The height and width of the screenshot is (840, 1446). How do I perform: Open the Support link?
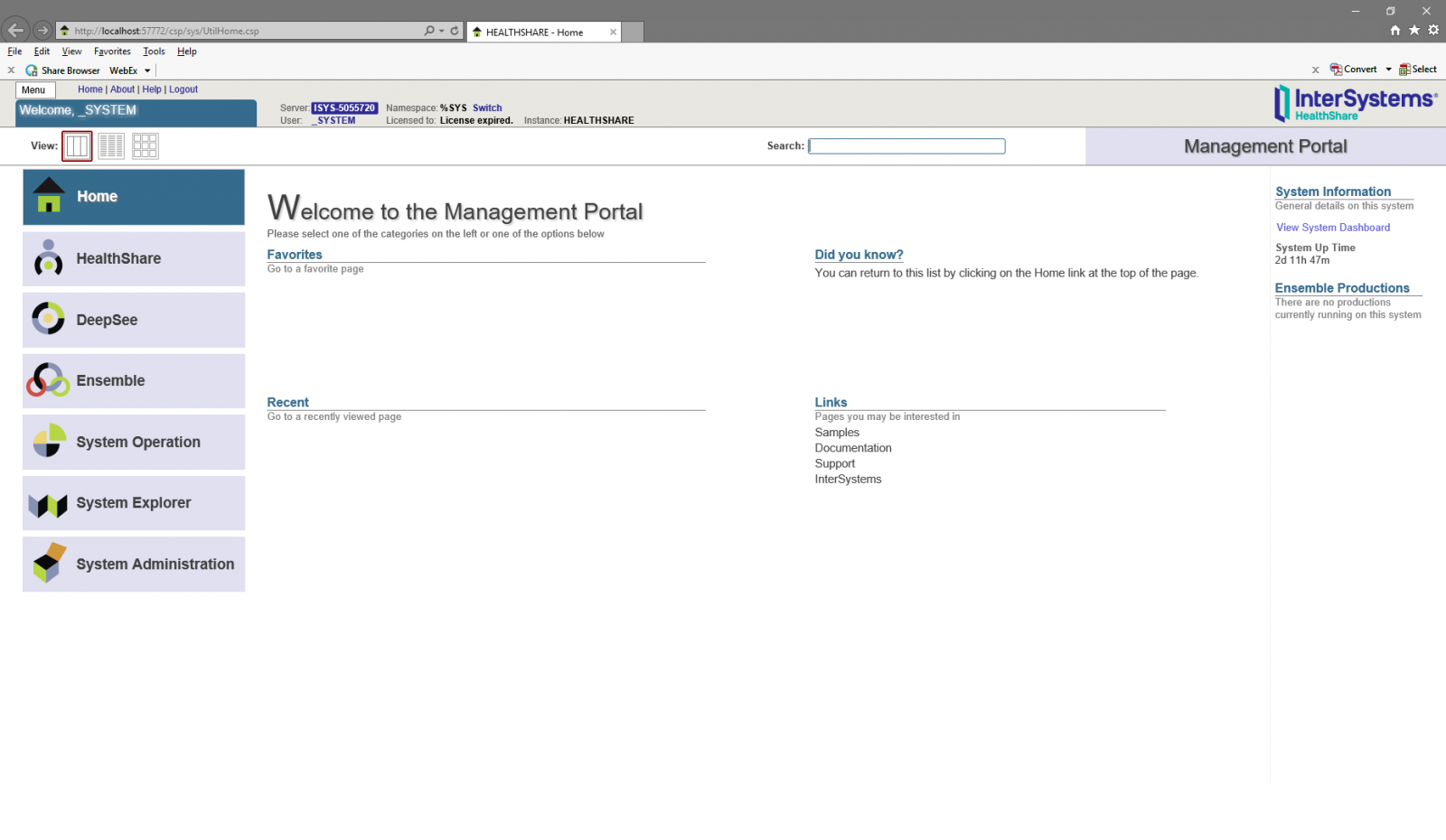(x=835, y=463)
